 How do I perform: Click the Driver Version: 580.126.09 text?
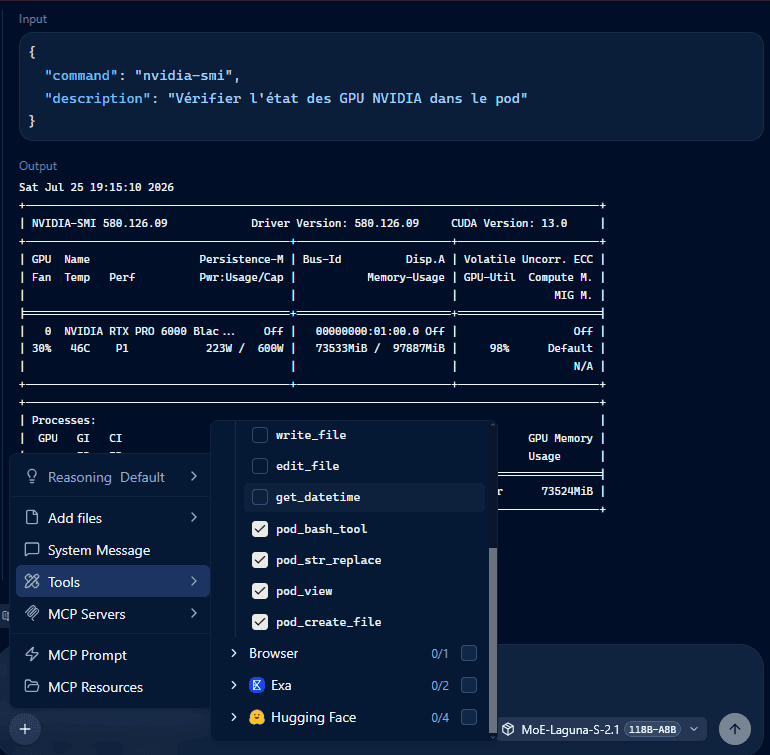(335, 223)
